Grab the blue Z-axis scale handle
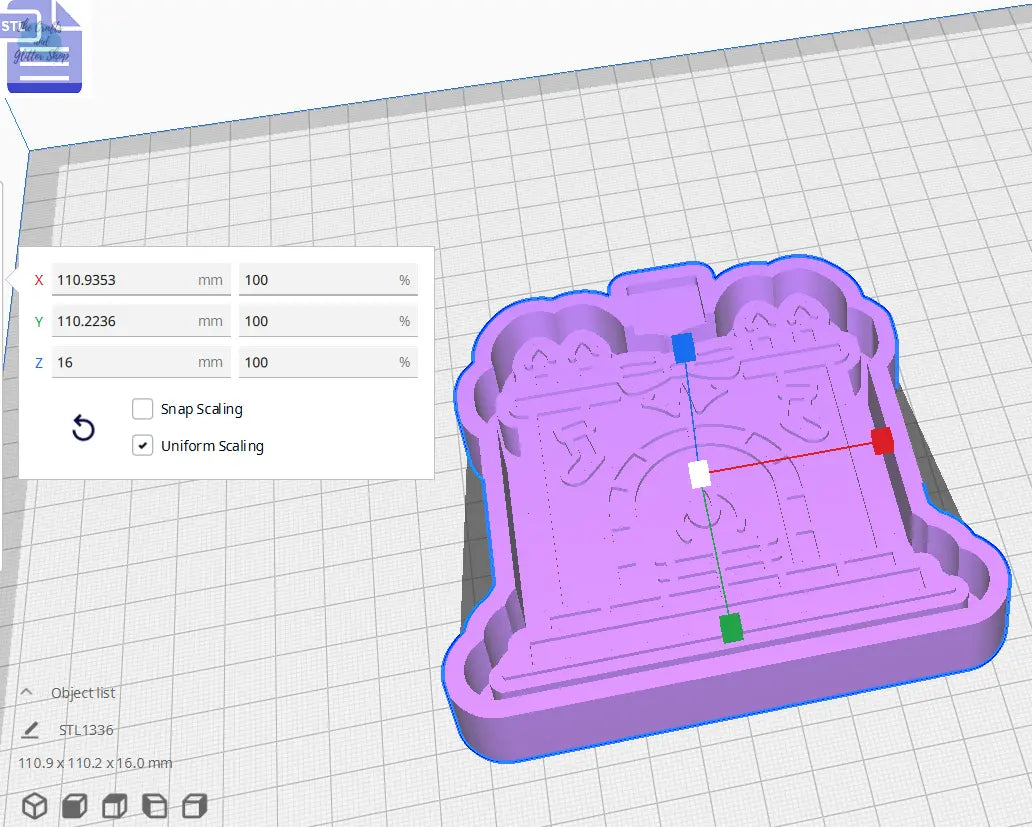The height and width of the screenshot is (827, 1032). click(x=683, y=348)
